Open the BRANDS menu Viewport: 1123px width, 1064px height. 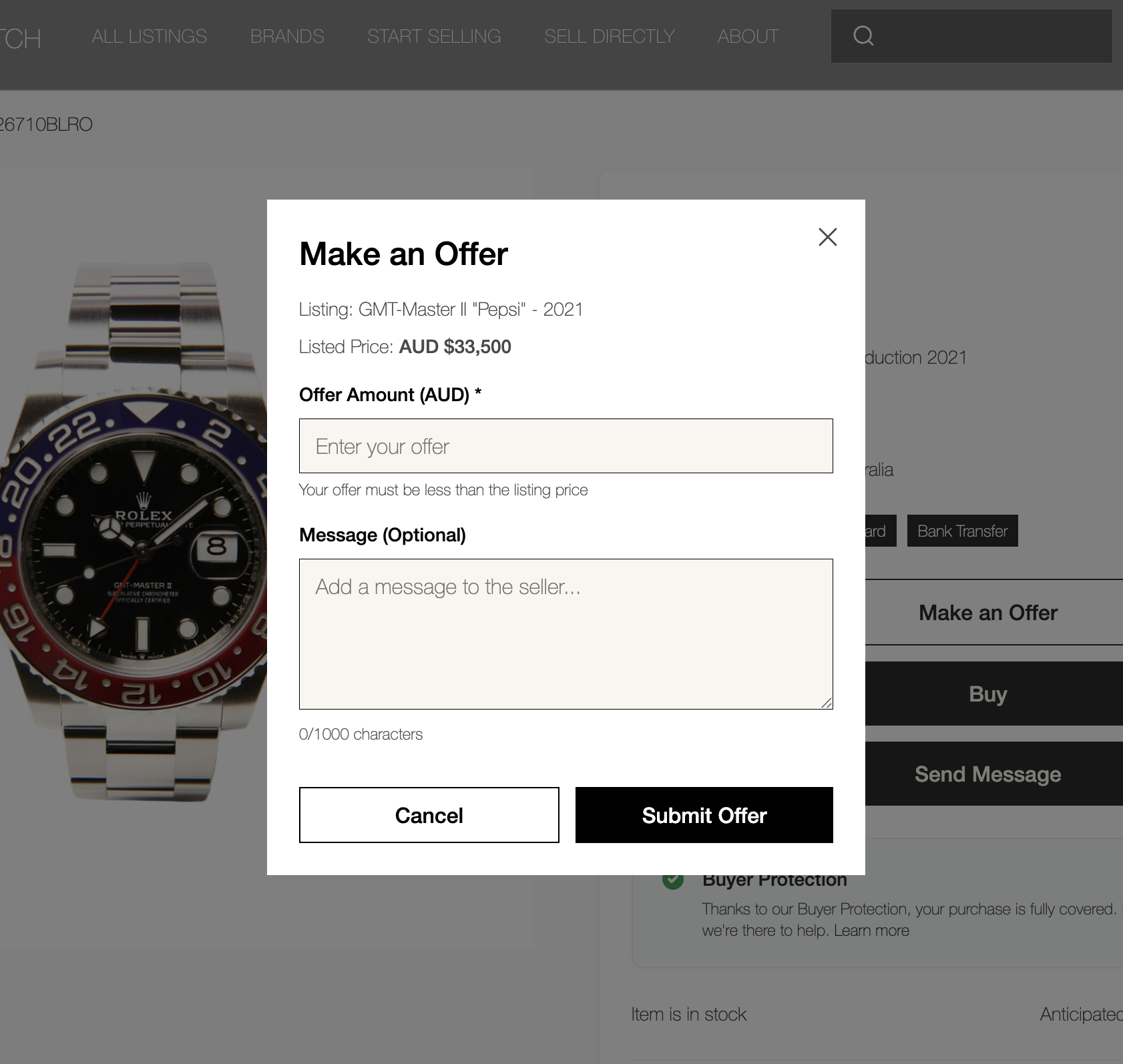[287, 36]
